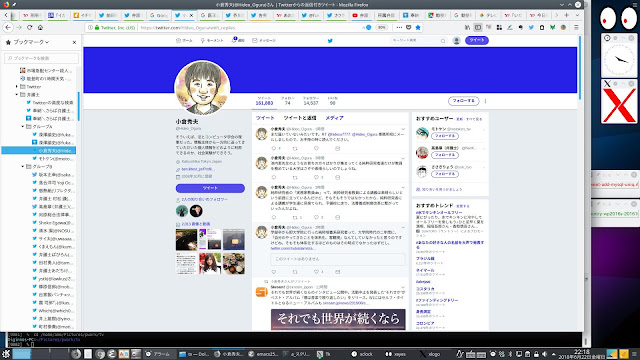The width and height of the screenshot is (640, 360).
Task: Click the フォローする button on profile
Action: 464,100
